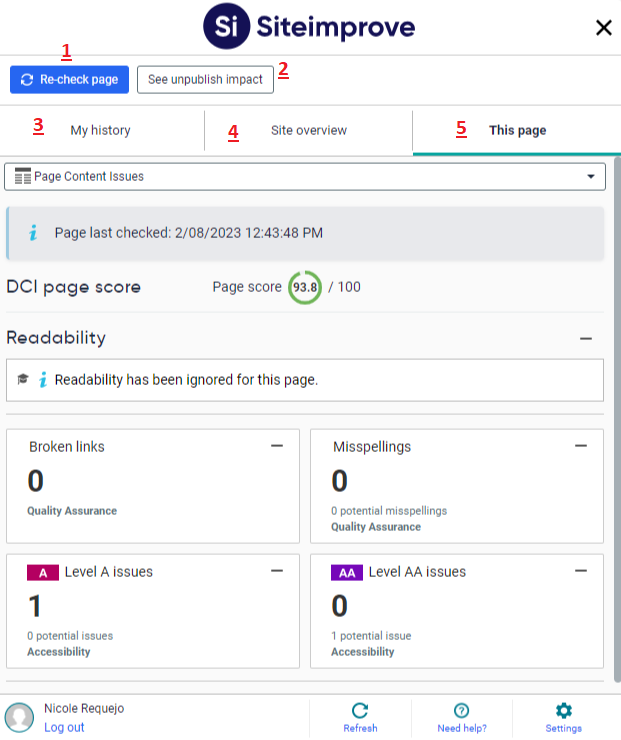The image size is (621, 740).
Task: Open the Page Content Issues dropdown
Action: [305, 177]
